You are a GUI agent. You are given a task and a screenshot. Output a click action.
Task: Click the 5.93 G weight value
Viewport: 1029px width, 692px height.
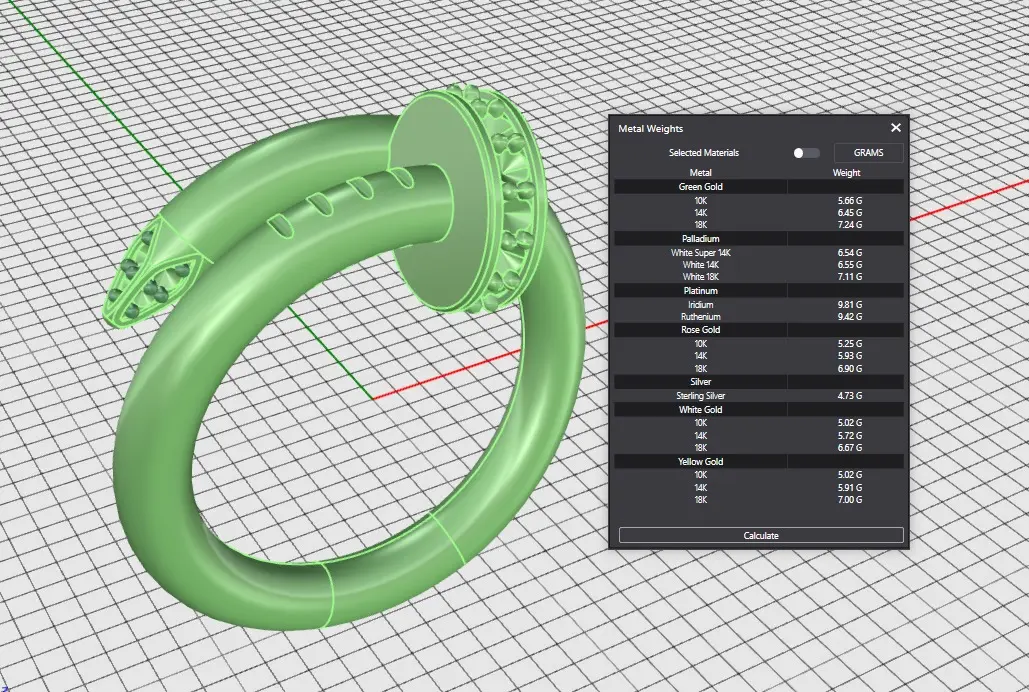coord(850,356)
